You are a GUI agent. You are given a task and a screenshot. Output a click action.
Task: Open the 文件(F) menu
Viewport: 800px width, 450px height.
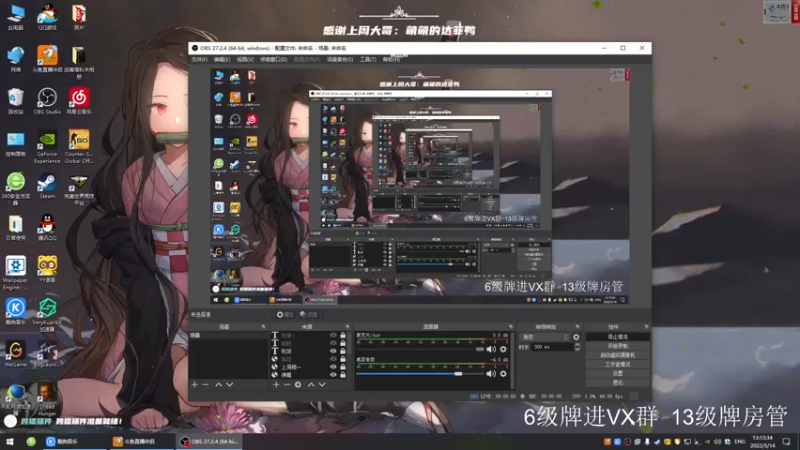(199, 60)
